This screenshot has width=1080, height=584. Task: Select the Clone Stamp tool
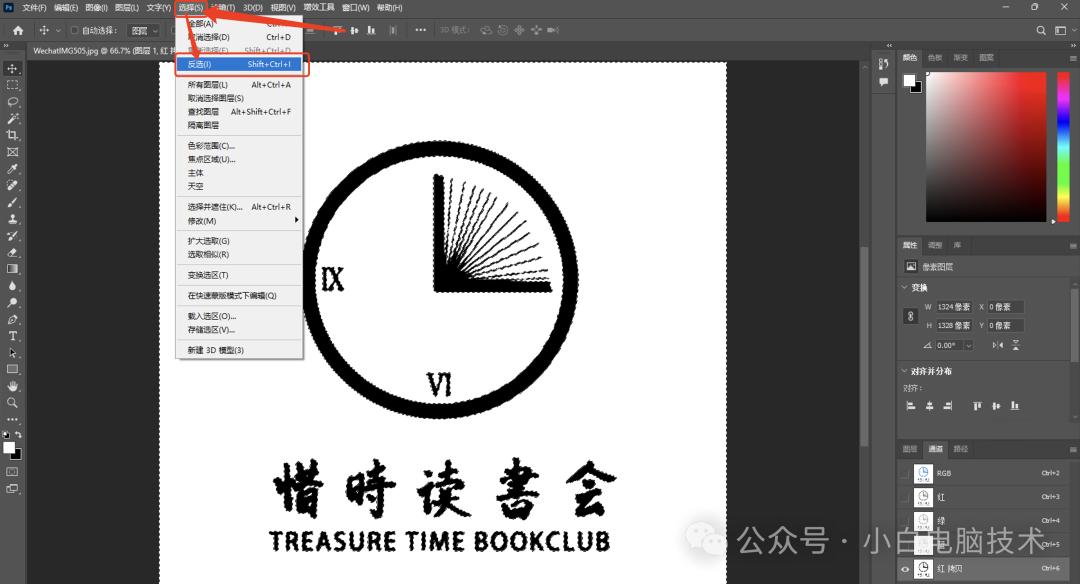(x=12, y=219)
